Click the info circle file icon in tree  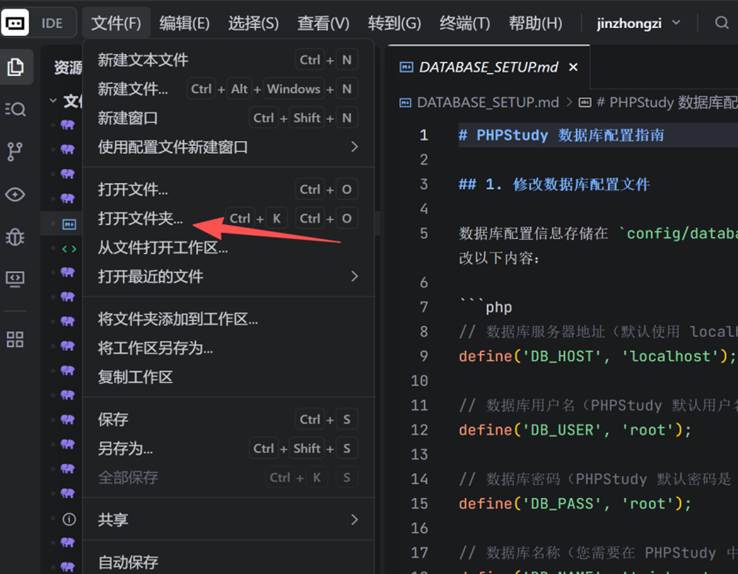[x=69, y=519]
